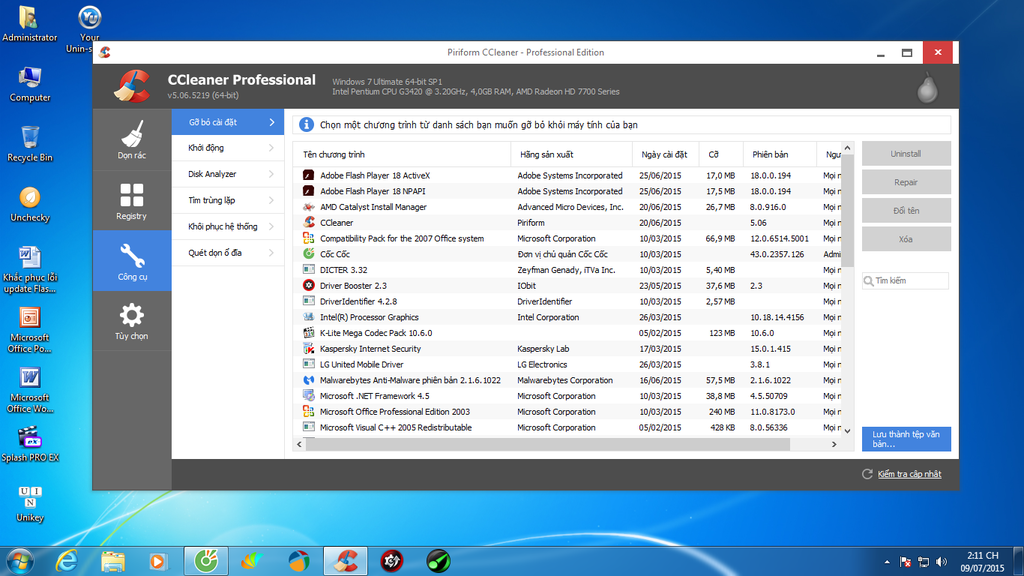Select Kaspersky Internet Security row
The image size is (1024, 576).
coord(370,349)
